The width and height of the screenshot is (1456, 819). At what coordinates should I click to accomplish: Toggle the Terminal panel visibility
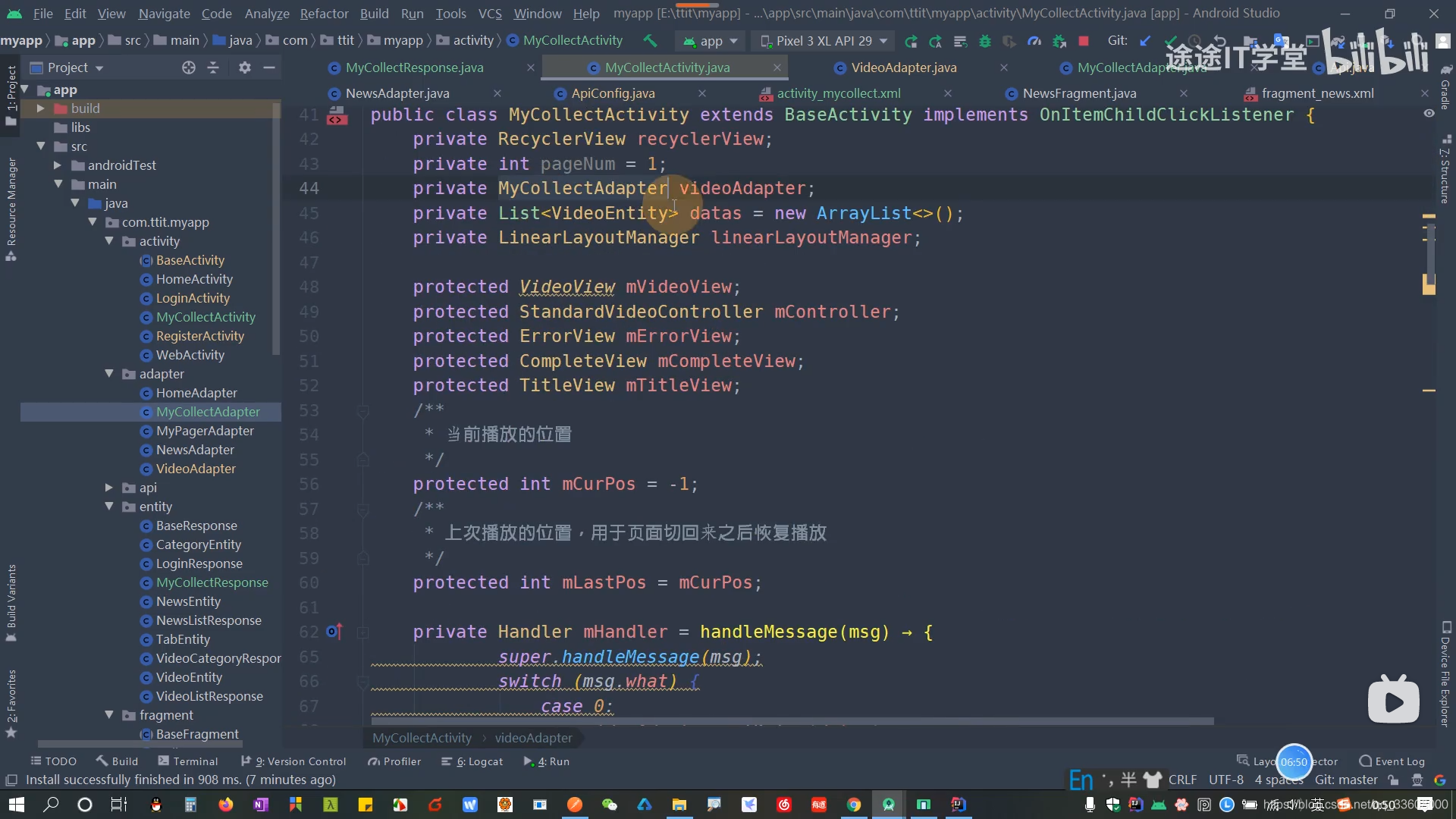pyautogui.click(x=189, y=761)
